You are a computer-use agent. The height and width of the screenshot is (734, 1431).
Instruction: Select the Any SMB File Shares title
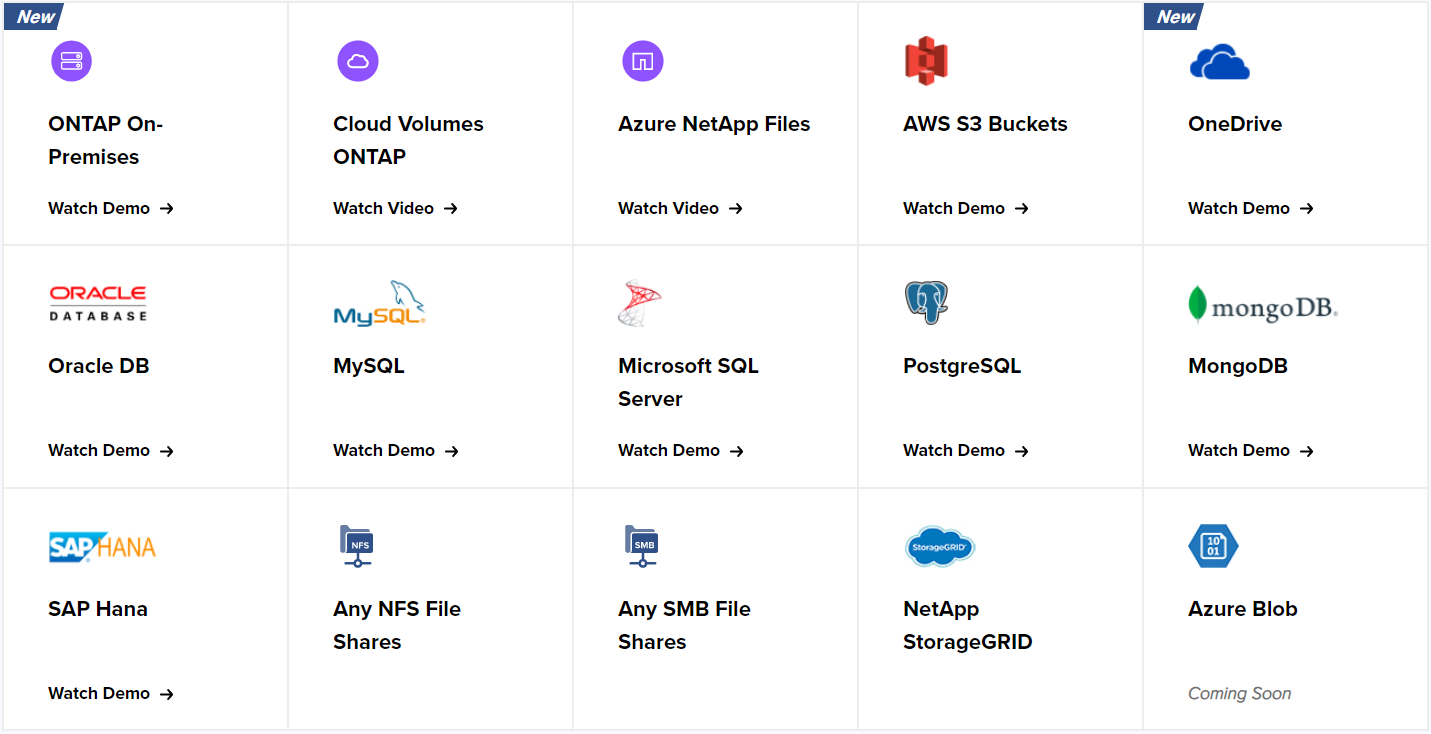684,625
